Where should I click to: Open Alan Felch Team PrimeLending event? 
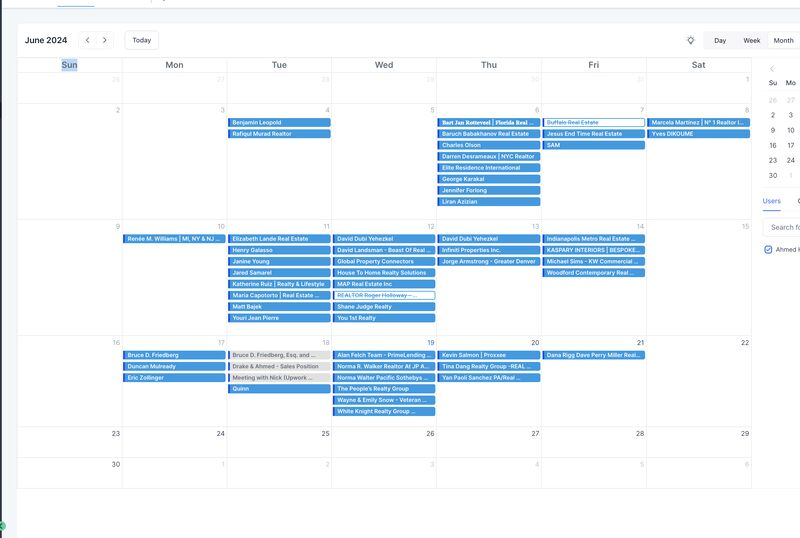click(x=384, y=355)
